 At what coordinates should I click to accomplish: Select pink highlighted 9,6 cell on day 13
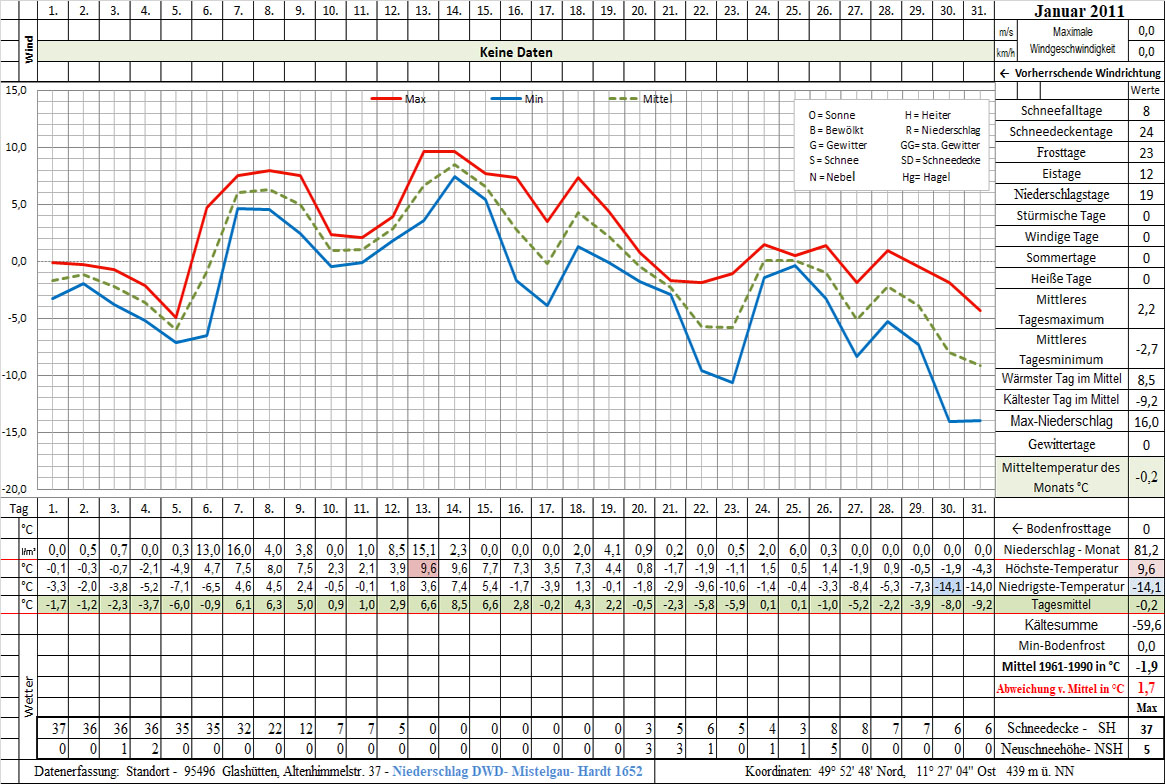(x=429, y=567)
